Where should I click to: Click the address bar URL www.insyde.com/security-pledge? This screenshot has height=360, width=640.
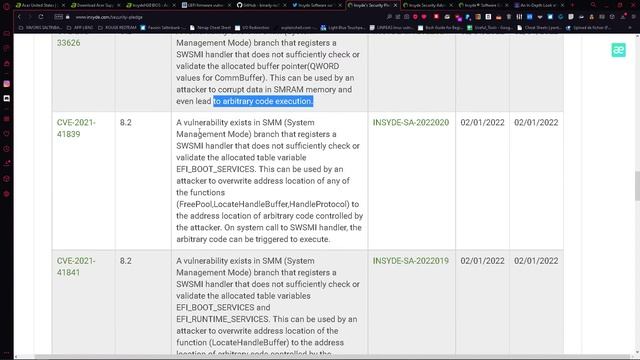(109, 17)
